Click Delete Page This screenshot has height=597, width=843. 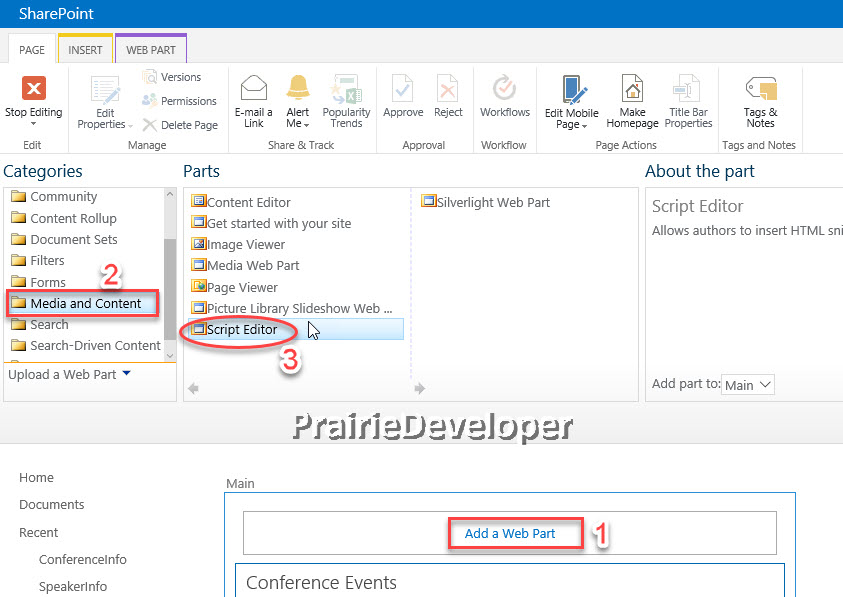[x=180, y=125]
